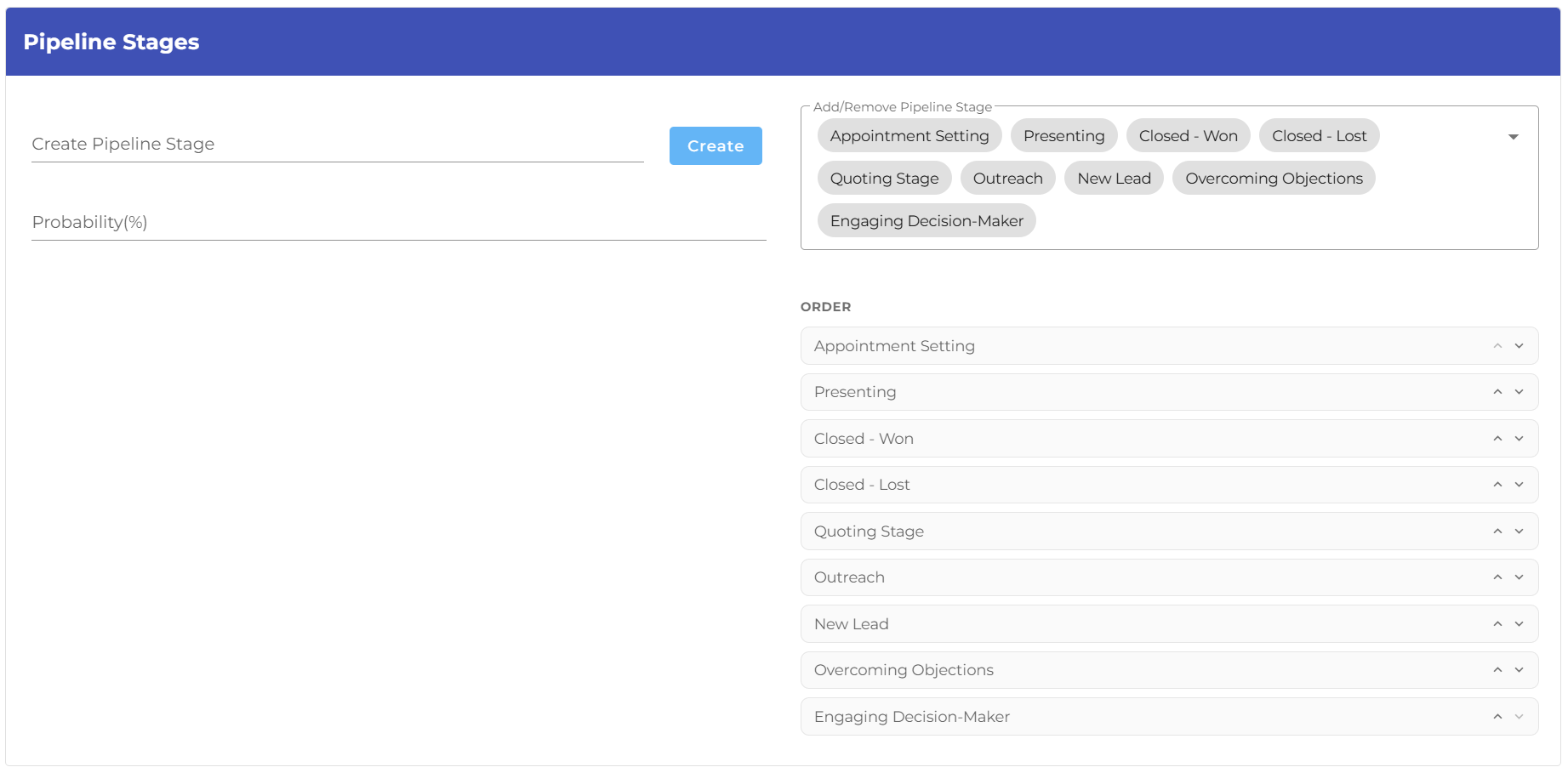Click the Create button

click(x=715, y=146)
